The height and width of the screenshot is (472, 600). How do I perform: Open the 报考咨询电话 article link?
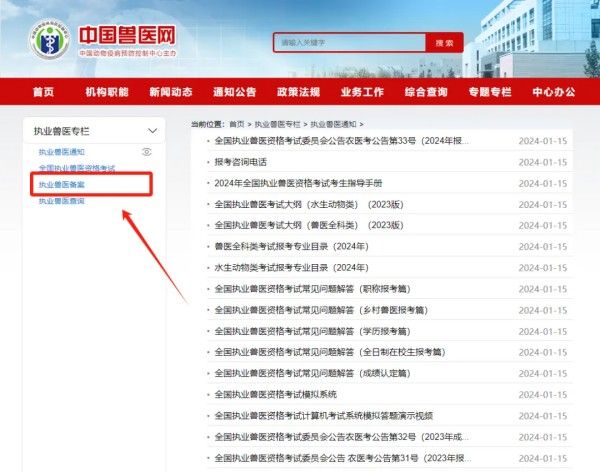pos(241,162)
